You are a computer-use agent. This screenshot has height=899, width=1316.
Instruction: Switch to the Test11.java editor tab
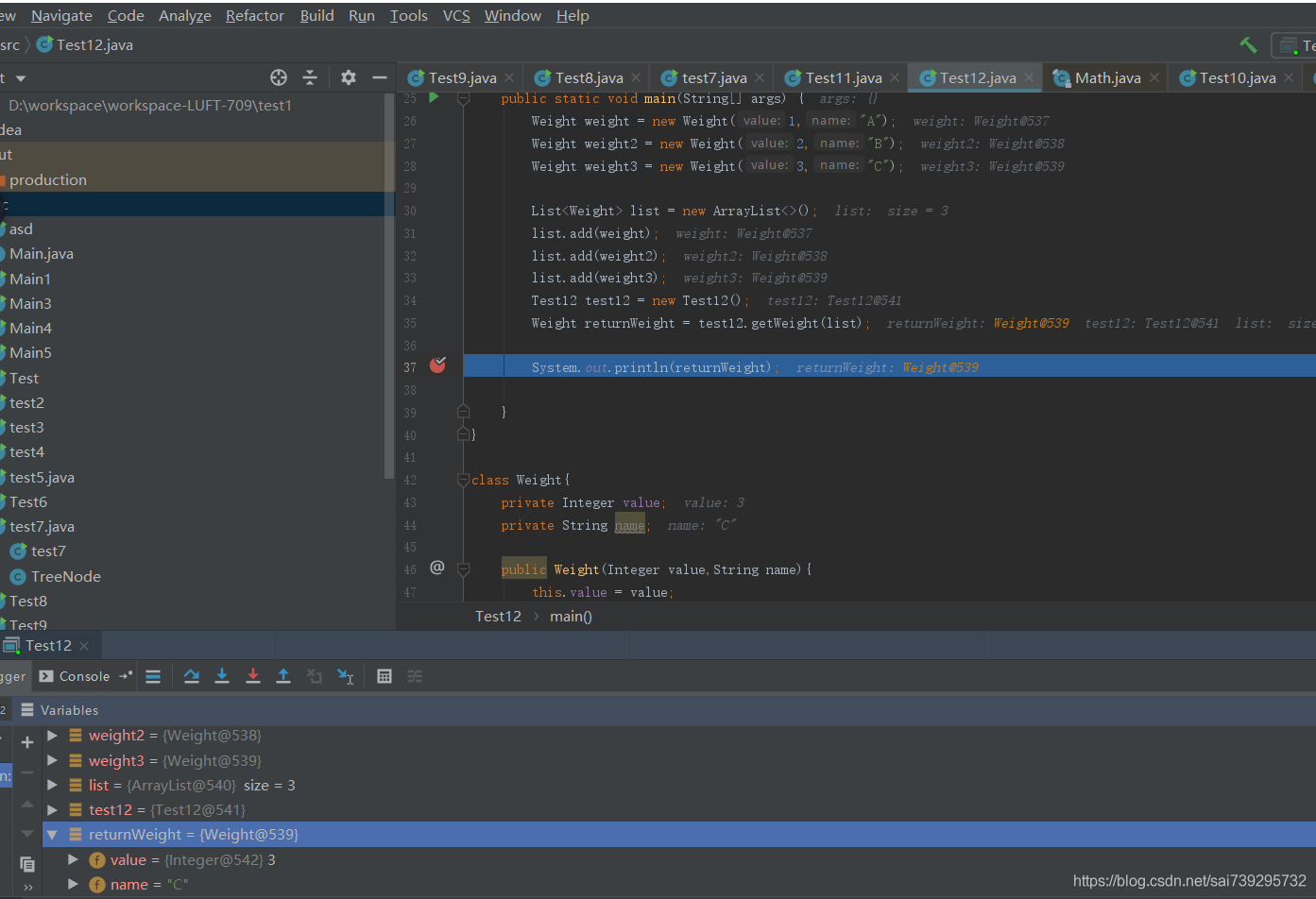[843, 78]
